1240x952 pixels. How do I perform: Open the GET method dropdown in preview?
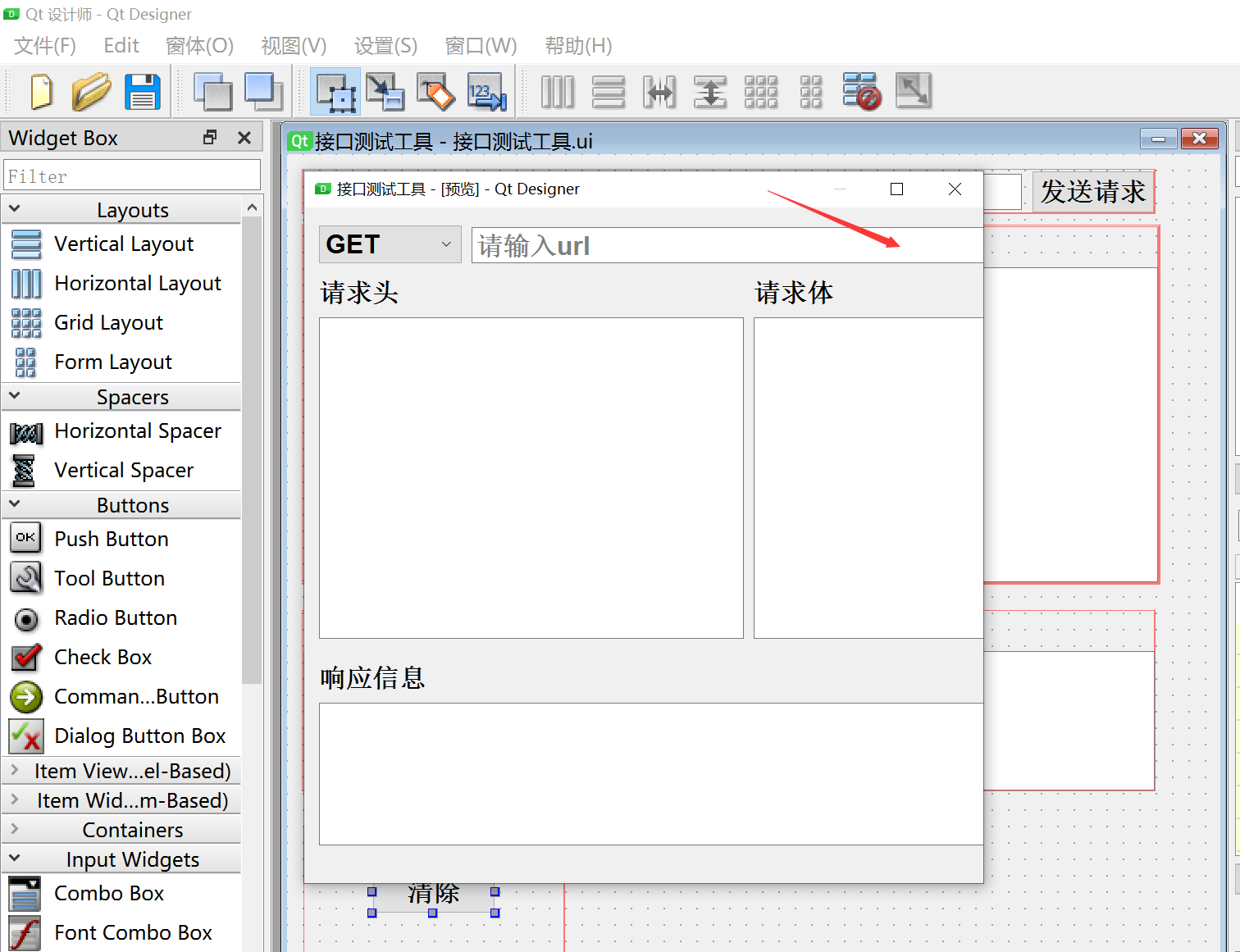click(390, 244)
